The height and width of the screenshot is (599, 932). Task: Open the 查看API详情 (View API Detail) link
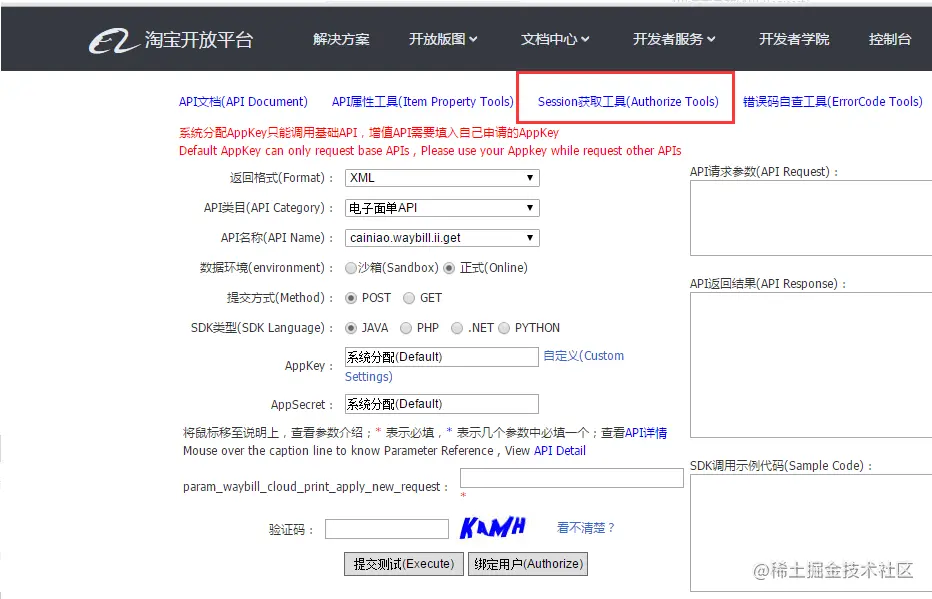[x=646, y=430]
